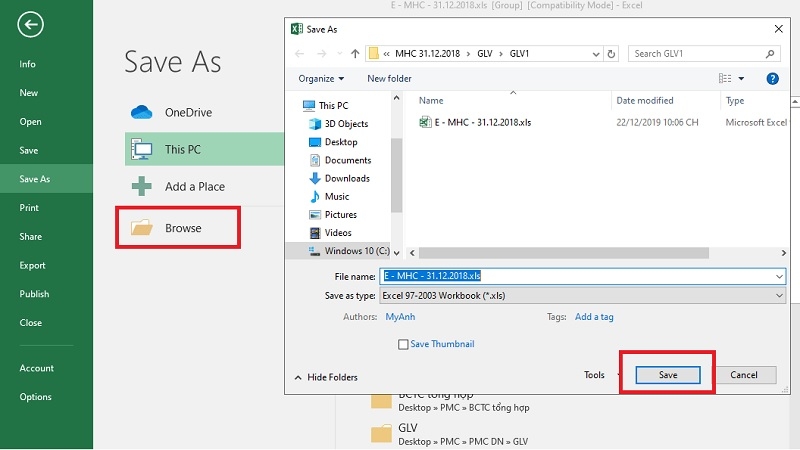
Task: Open the recent locations dropdown arrow
Action: pos(339,54)
